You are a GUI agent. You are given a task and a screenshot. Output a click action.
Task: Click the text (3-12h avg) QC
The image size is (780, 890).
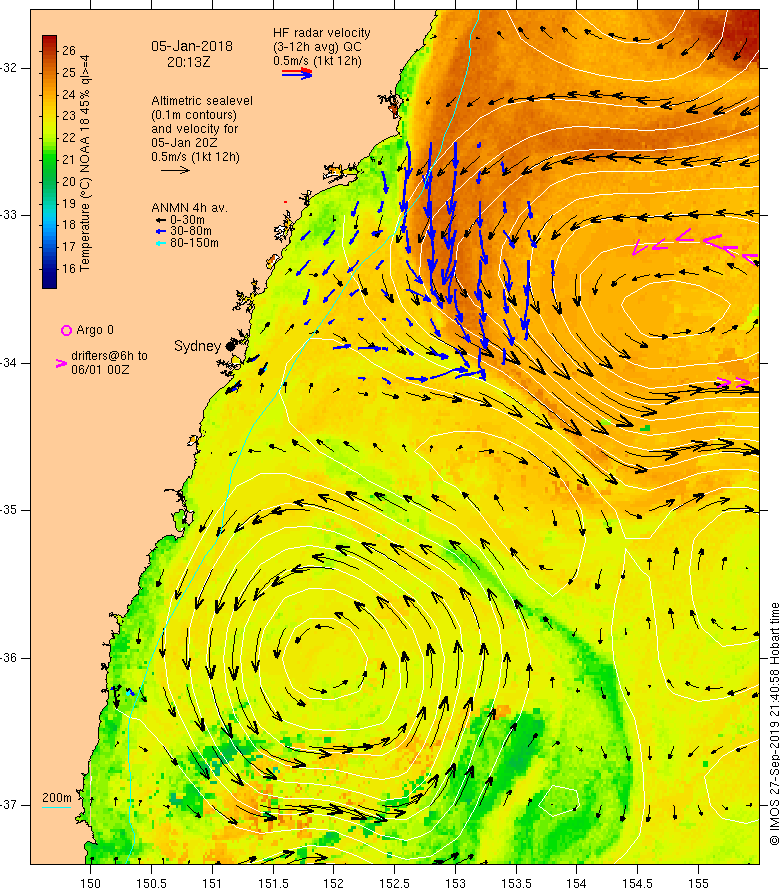coord(317,47)
